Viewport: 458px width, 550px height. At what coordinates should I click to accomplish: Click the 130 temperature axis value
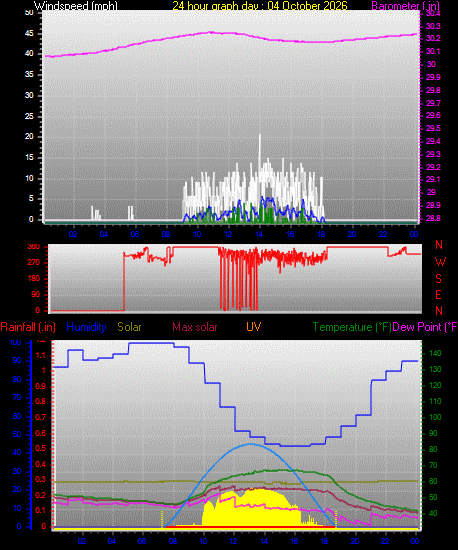tap(436, 369)
